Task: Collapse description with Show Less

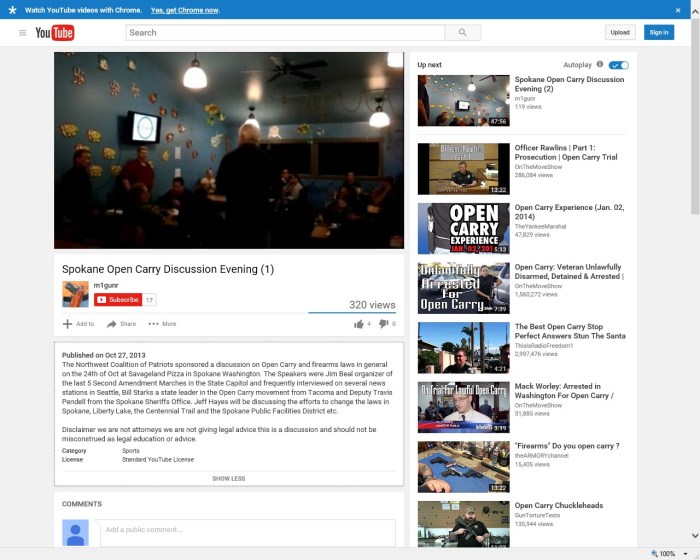Action: tap(229, 478)
